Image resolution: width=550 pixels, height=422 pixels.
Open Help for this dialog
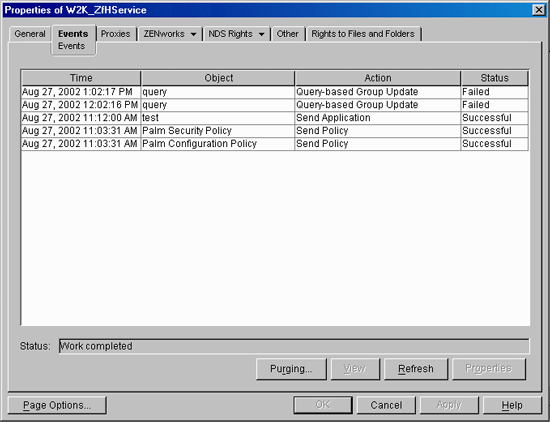(x=512, y=406)
